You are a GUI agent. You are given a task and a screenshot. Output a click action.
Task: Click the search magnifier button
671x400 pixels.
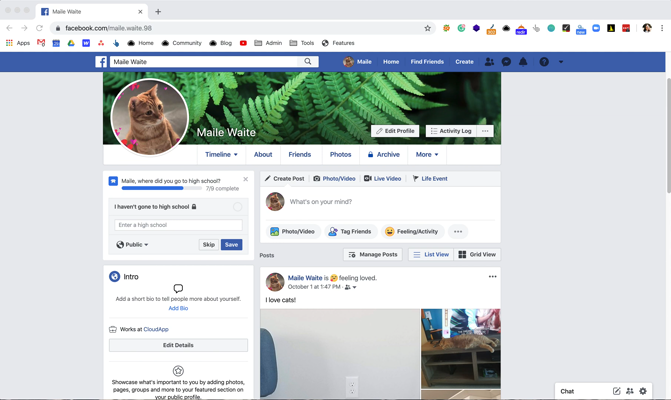tap(308, 62)
